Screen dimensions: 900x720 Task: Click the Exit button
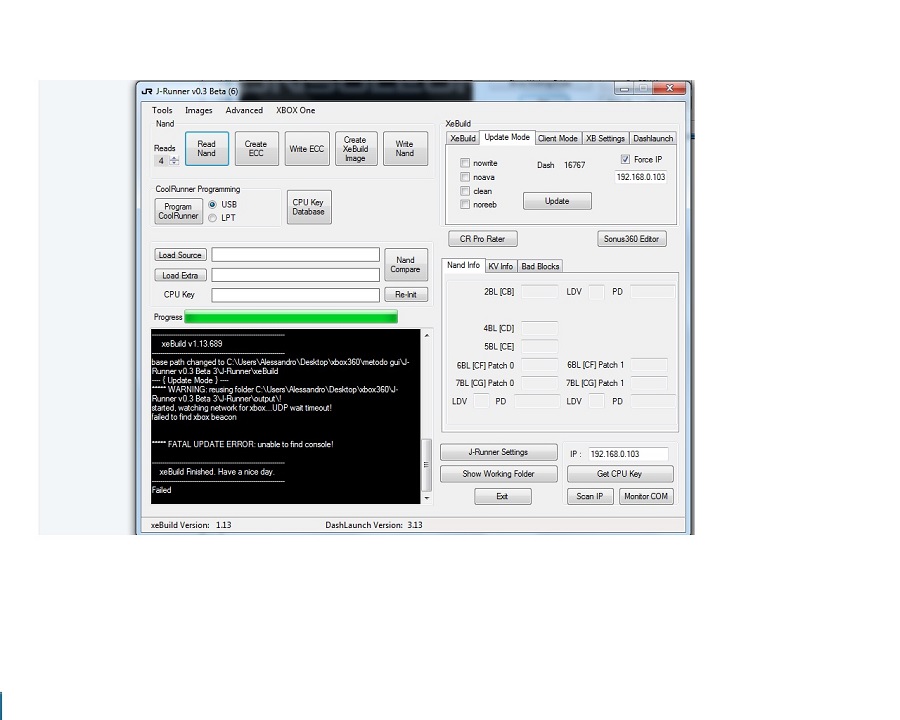(502, 497)
